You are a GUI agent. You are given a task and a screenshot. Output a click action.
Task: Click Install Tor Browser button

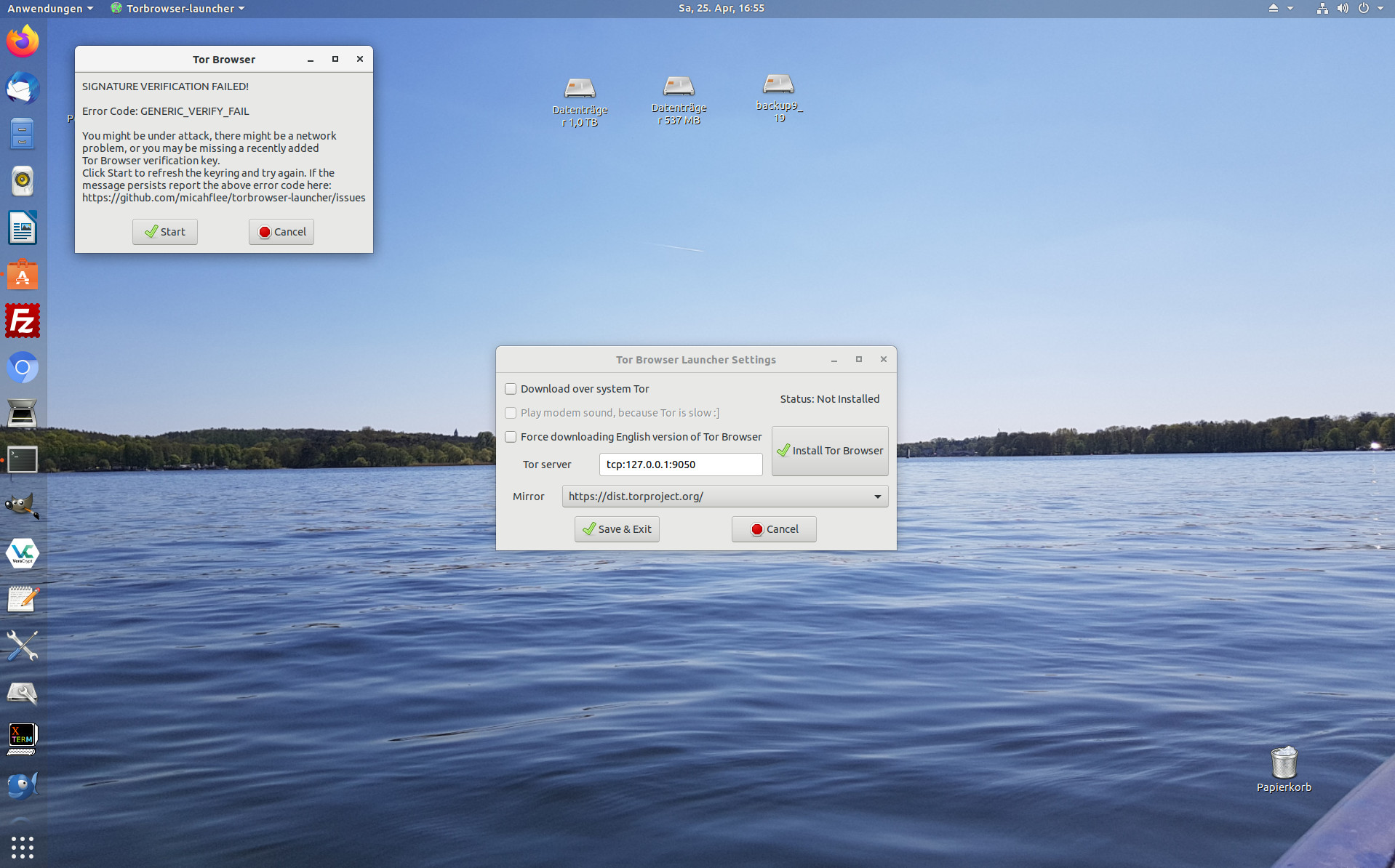pyautogui.click(x=830, y=451)
